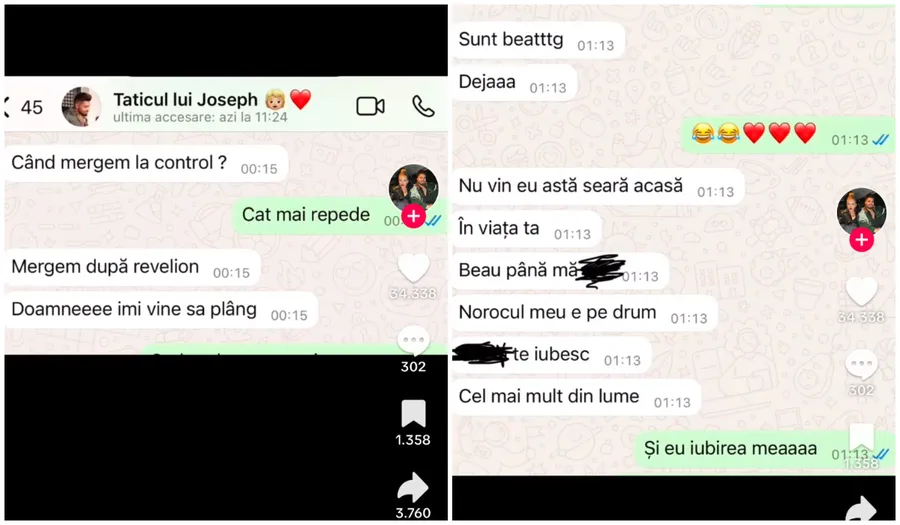900x525 pixels.
Task: Select the message 'Norocul meu e pe drum'
Action: pos(584,313)
